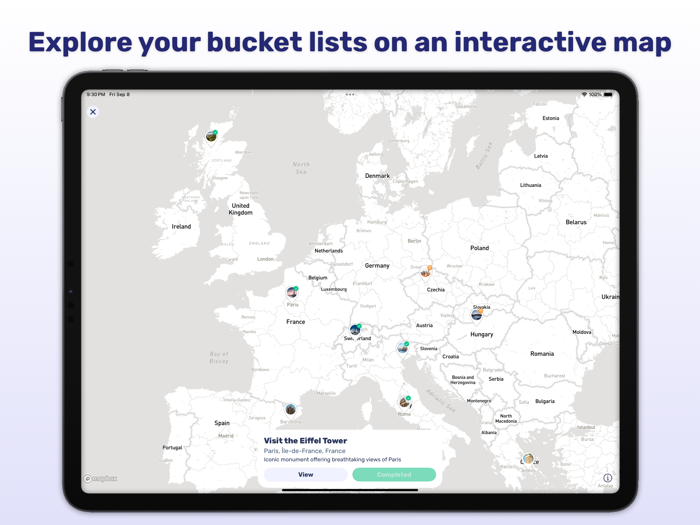This screenshot has height=525, width=700.
Task: Select the Barcelona map pin
Action: (291, 410)
